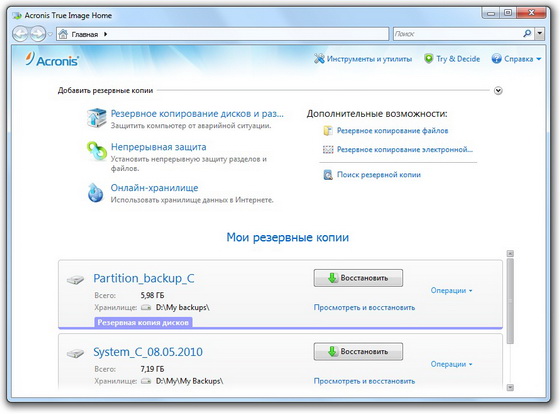The width and height of the screenshot is (560, 414).
Task: Click the blue help question icon
Action: tap(496, 59)
